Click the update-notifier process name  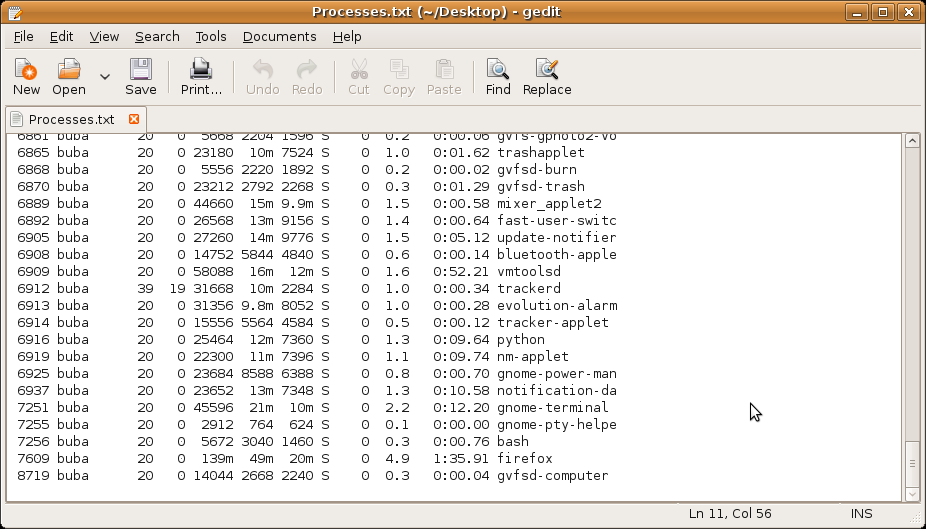(x=557, y=238)
